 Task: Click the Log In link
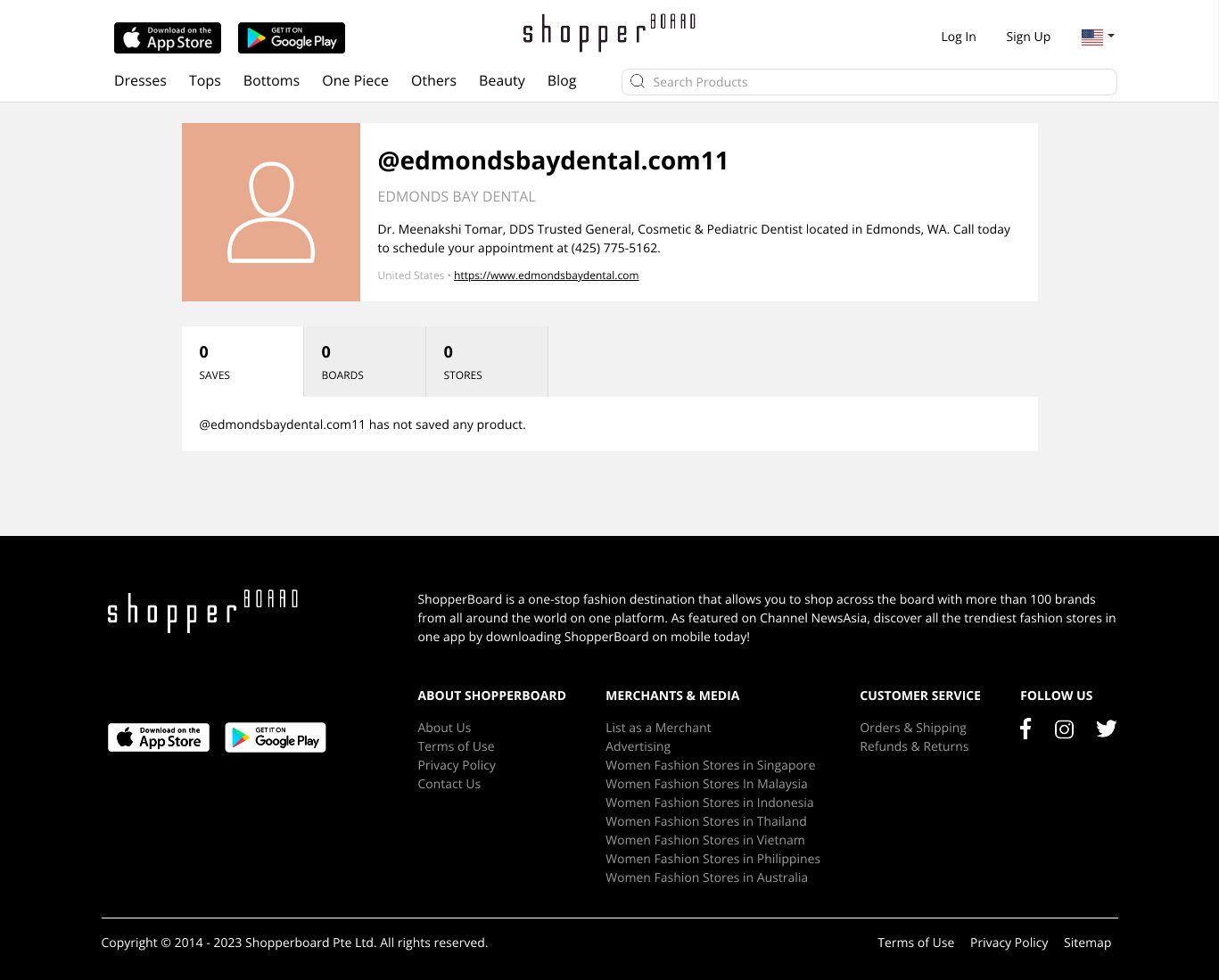pyautogui.click(x=958, y=37)
